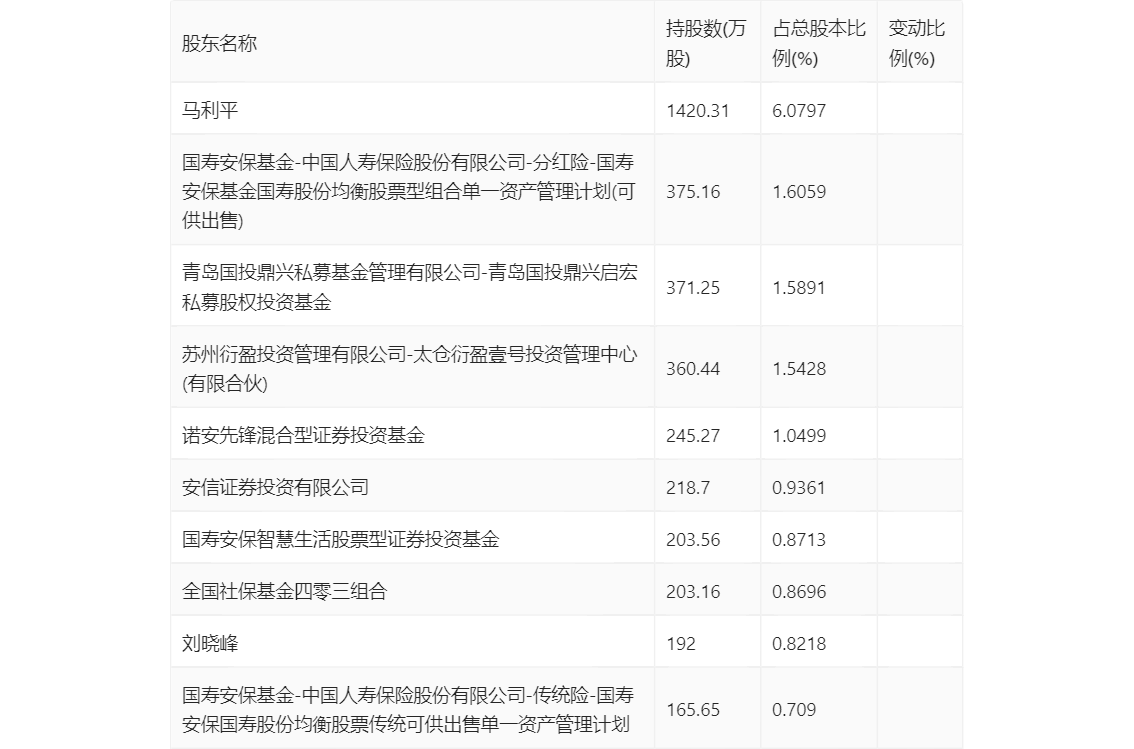The height and width of the screenshot is (749, 1134).
Task: Select the 青岛国投鼎兴私募基金 shareholder name
Action: click(409, 287)
